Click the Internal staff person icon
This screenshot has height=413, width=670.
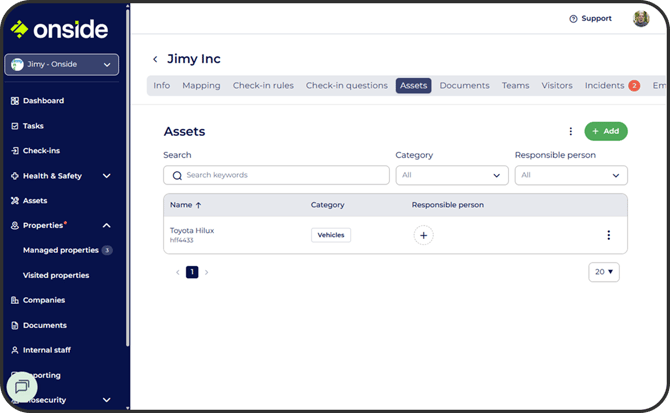(15, 350)
